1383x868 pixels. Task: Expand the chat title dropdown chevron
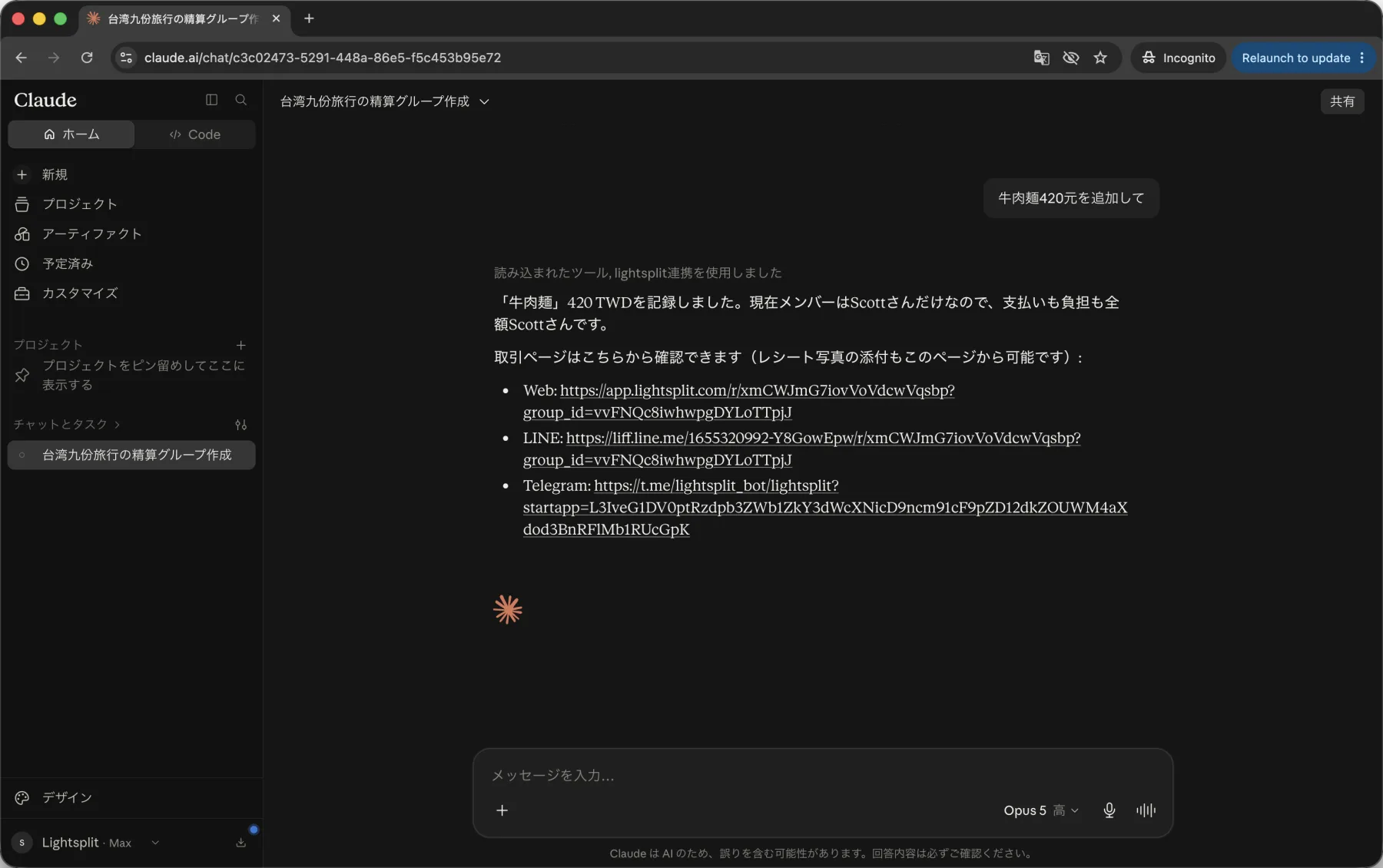484,101
